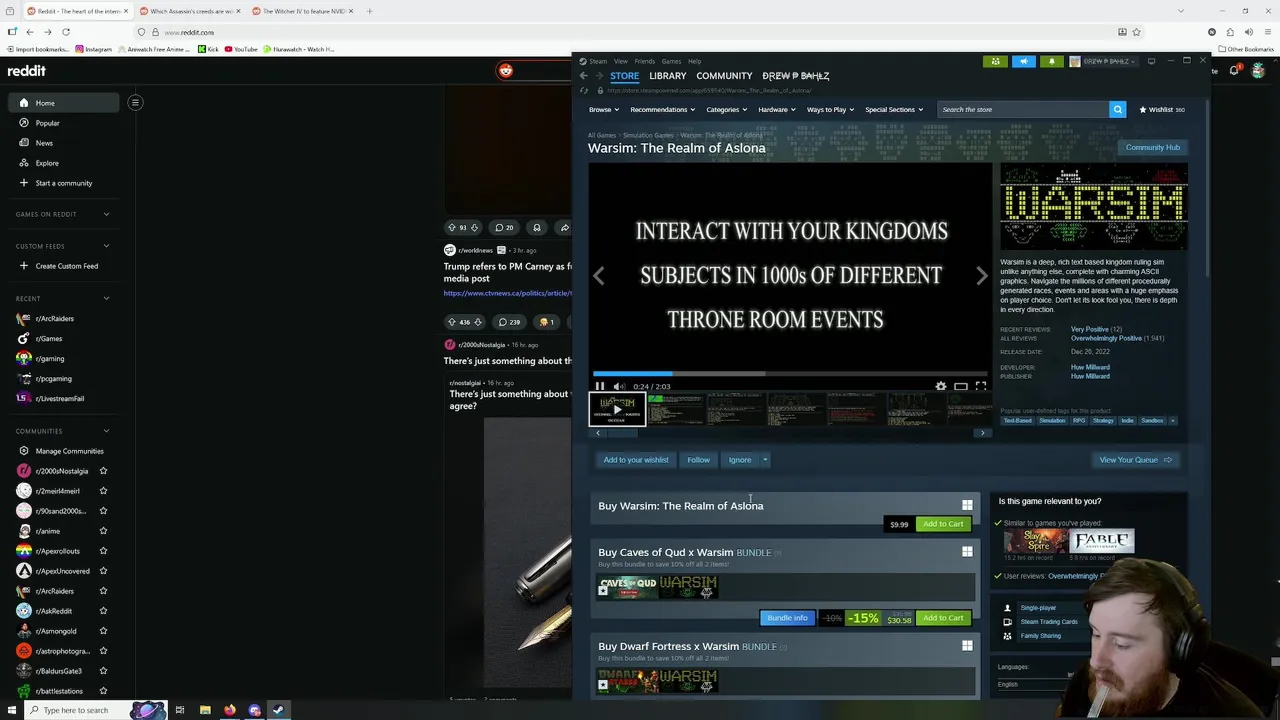Favorite r/2000sNostalgia with star
Viewport: 1280px width, 720px height.
point(103,471)
